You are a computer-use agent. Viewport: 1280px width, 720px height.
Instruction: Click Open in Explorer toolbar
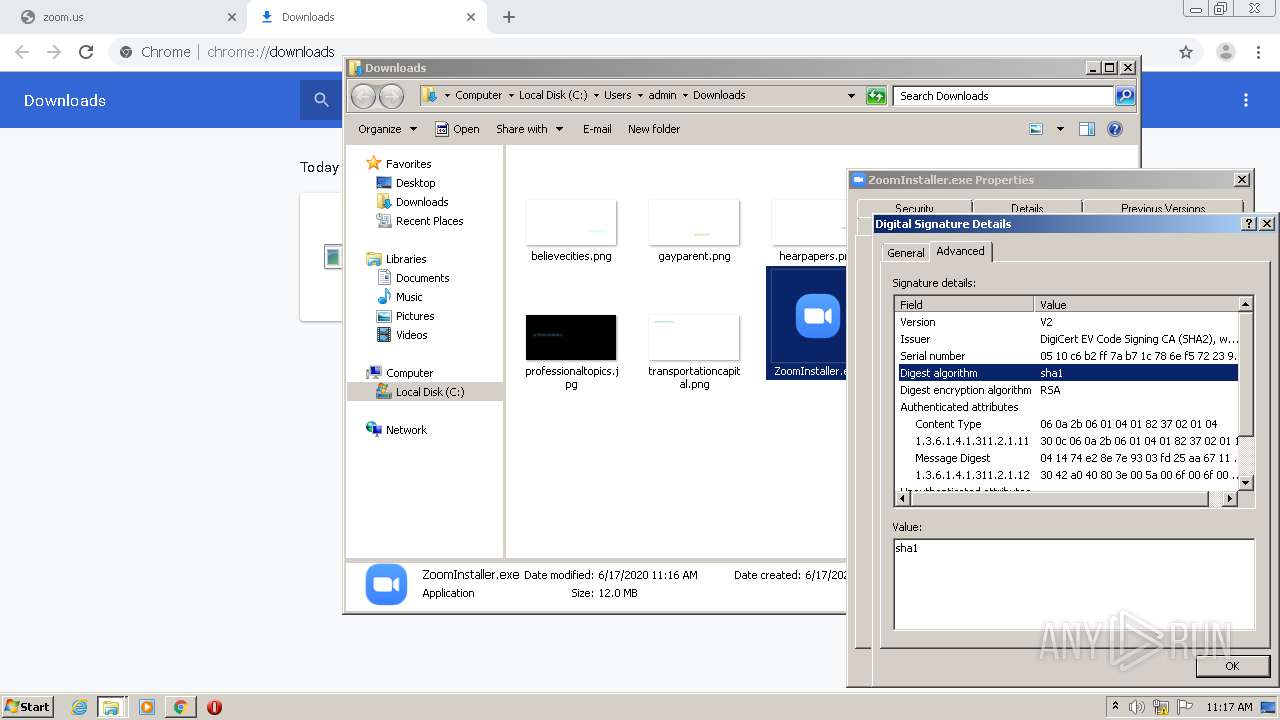(458, 129)
